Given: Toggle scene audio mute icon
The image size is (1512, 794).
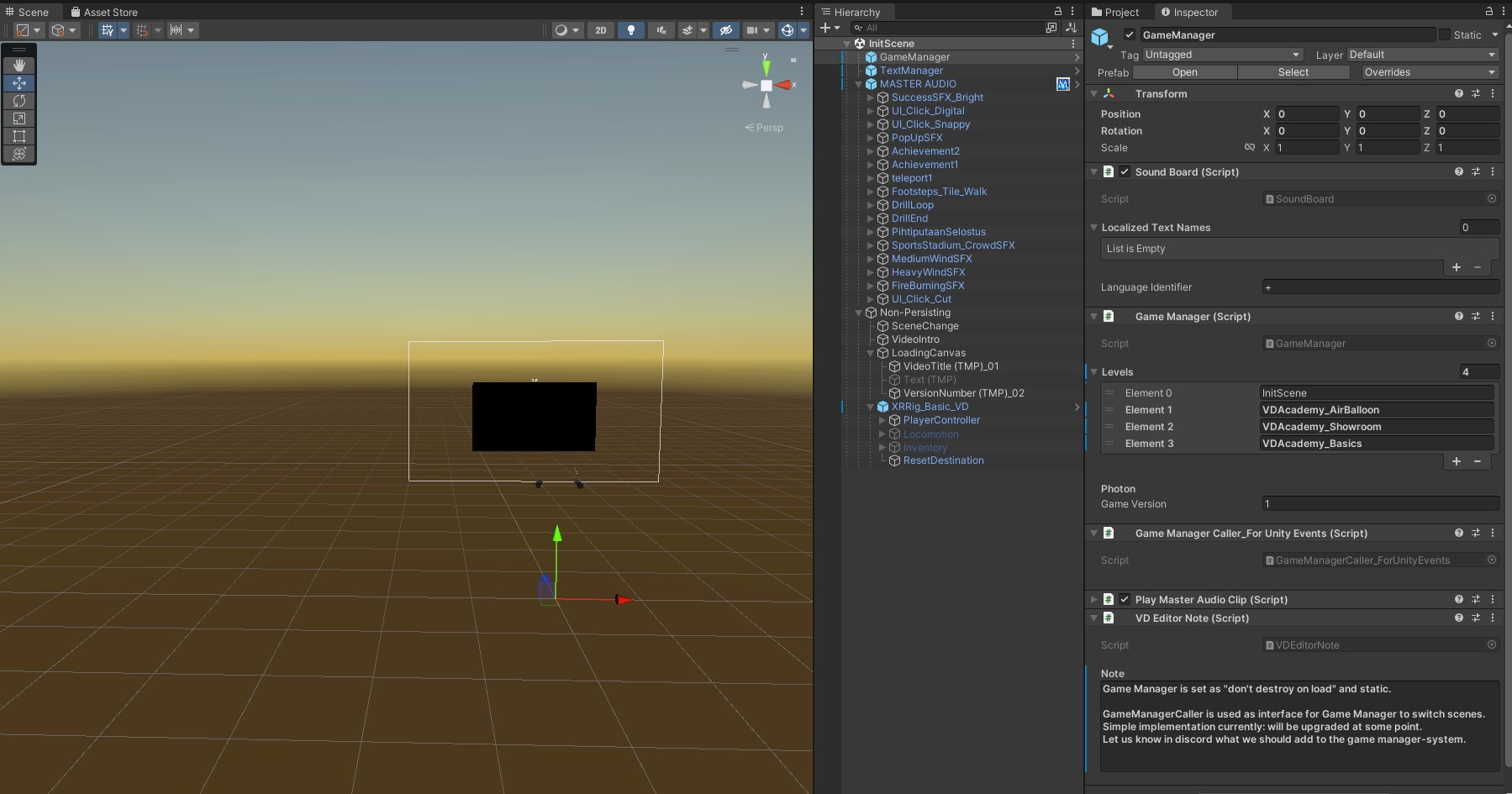Looking at the screenshot, I should point(661,30).
